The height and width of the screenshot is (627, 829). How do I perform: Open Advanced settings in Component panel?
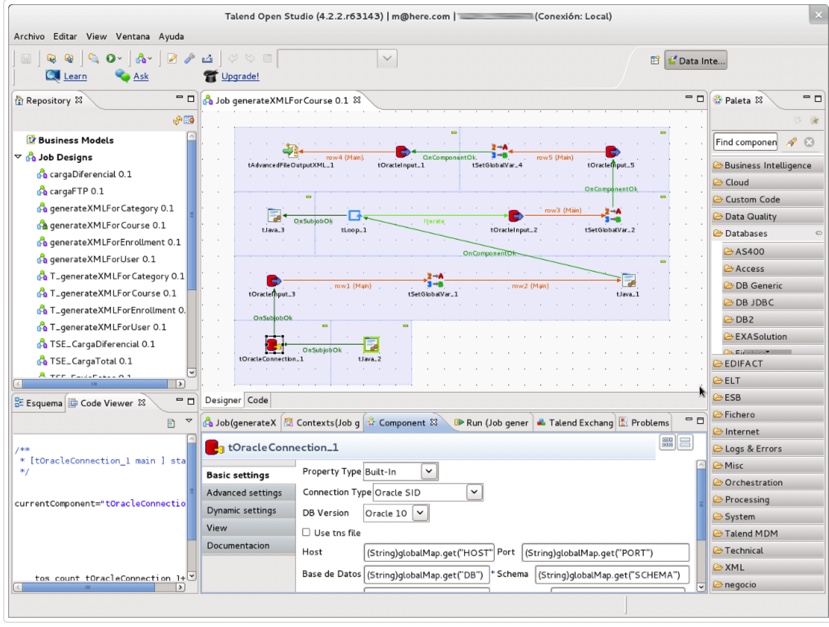click(x=248, y=493)
